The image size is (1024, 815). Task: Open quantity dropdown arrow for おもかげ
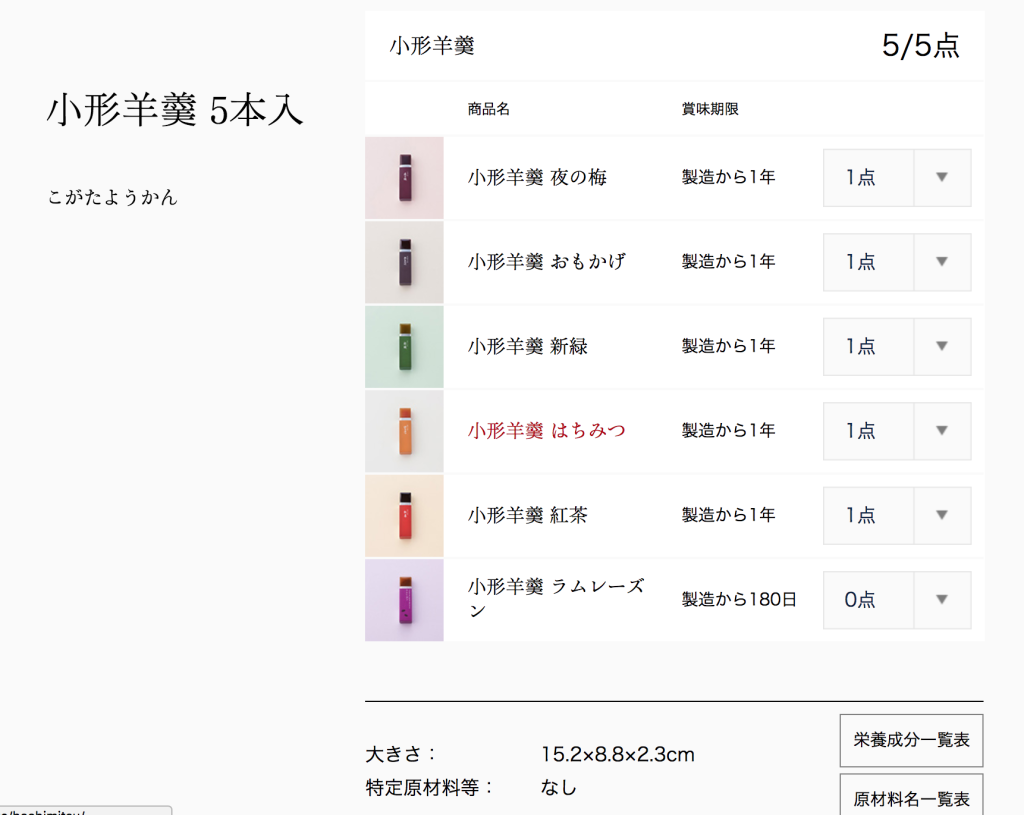[x=941, y=262]
